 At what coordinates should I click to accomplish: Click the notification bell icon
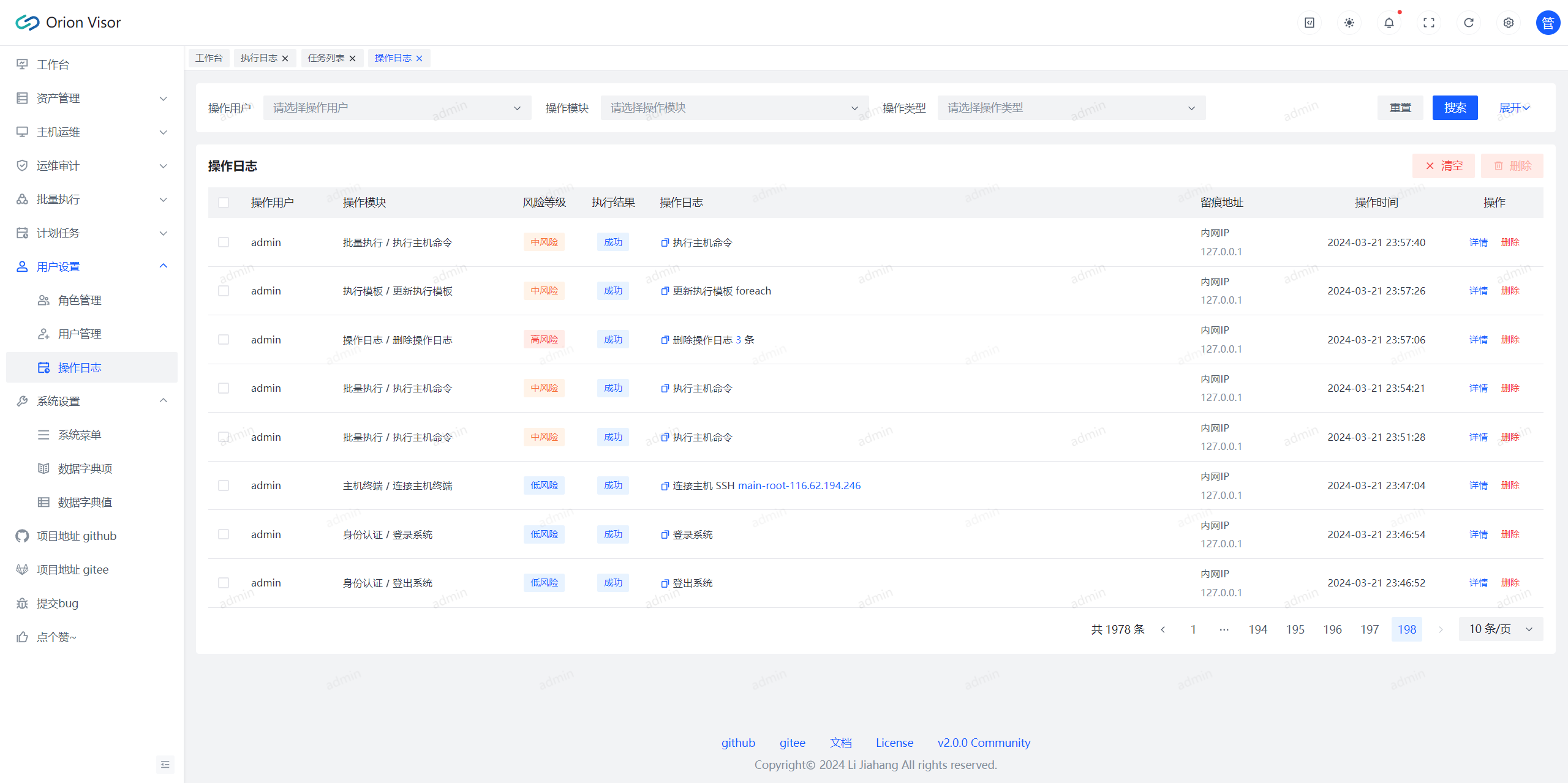[1389, 23]
